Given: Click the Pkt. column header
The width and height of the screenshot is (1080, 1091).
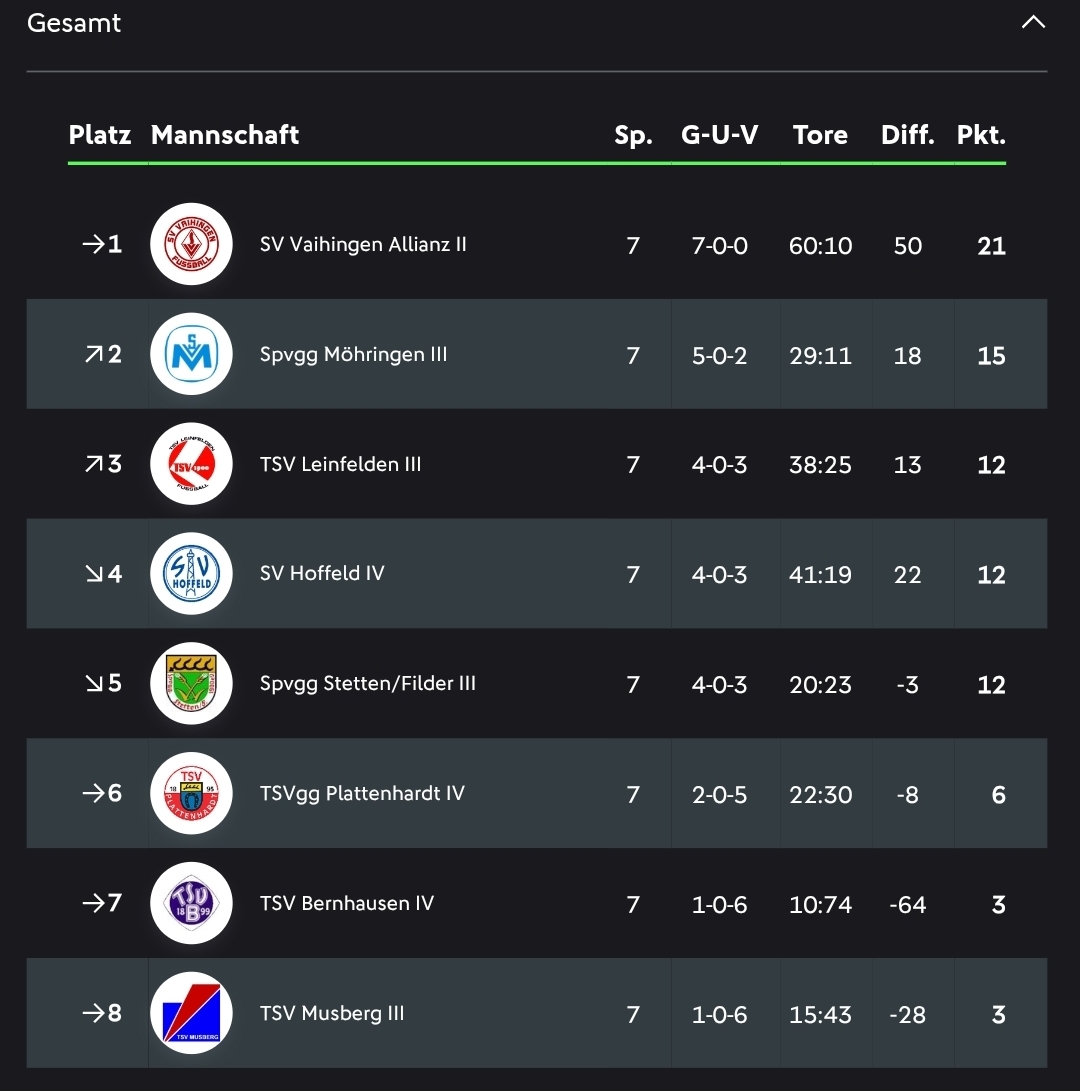Looking at the screenshot, I should pyautogui.click(x=980, y=135).
